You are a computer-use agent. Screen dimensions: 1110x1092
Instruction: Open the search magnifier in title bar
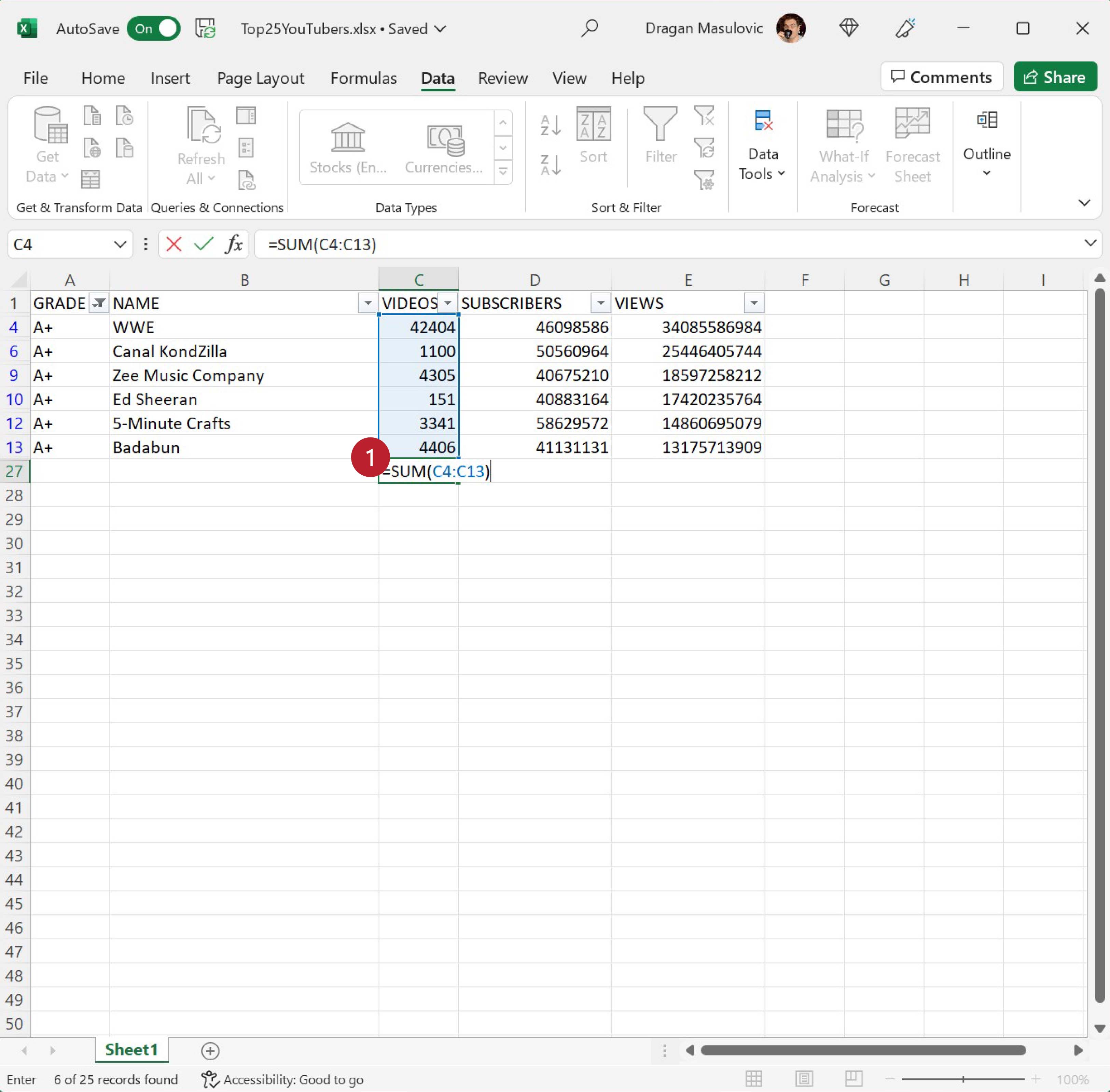(589, 28)
